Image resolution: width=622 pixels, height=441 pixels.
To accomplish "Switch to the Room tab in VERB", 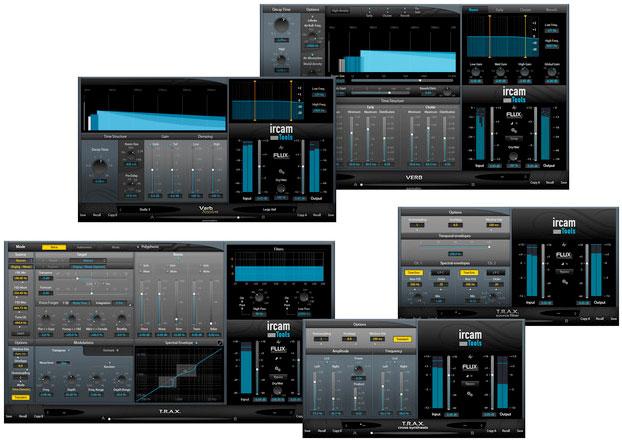I will [474, 9].
